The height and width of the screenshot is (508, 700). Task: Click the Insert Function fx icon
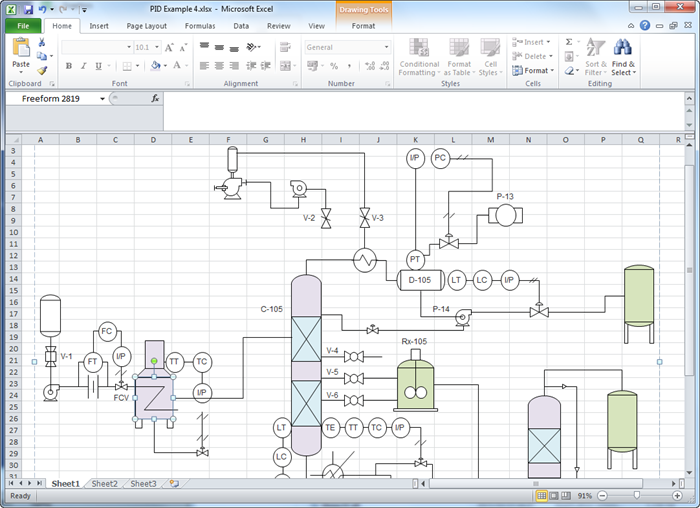click(x=155, y=99)
